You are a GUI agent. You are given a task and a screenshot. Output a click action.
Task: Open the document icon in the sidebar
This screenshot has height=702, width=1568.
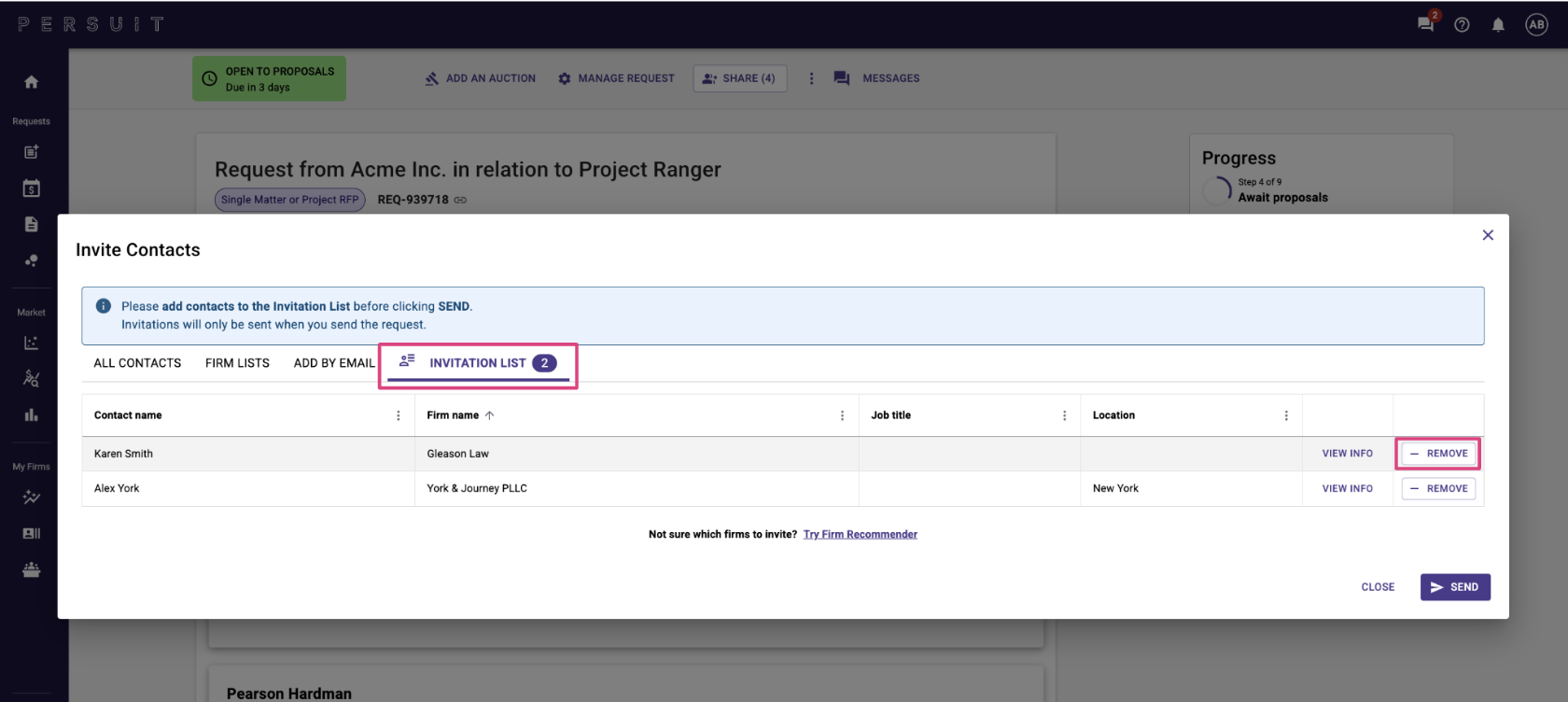[31, 224]
